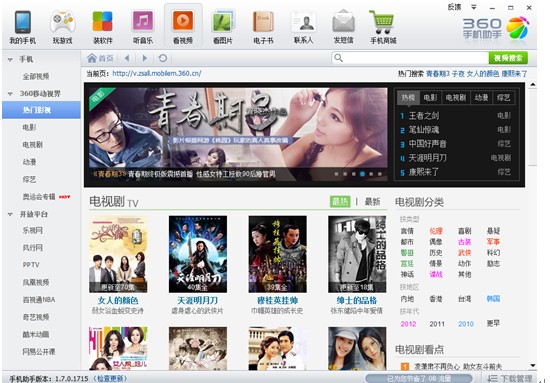Open 凤凰视频 in sidebar
This screenshot has width=550, height=383.
click(36, 282)
